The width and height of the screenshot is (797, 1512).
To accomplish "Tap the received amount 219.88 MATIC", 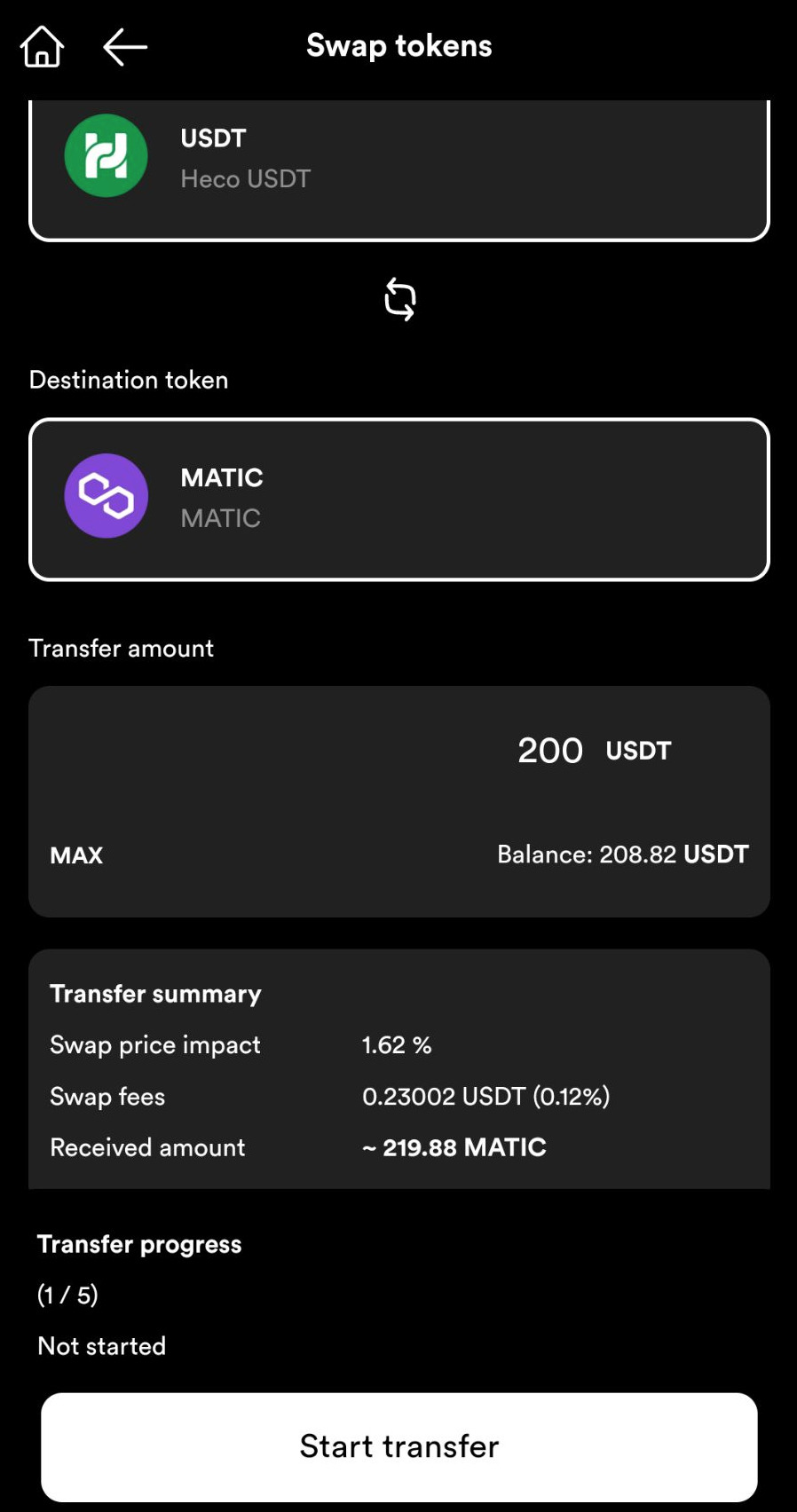I will tap(454, 1147).
